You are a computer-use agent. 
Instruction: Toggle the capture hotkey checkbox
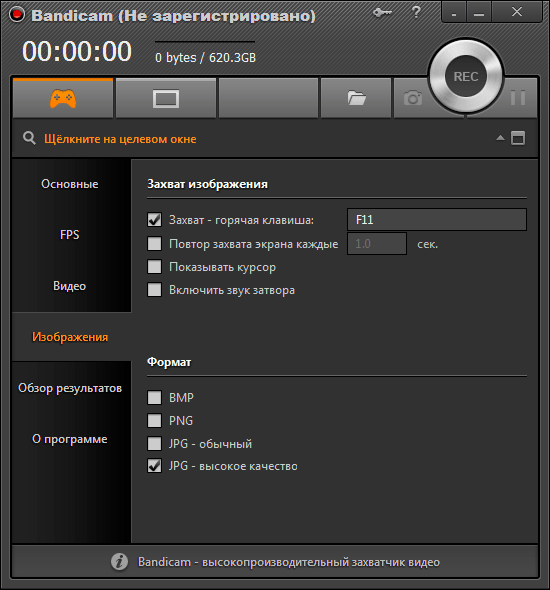154,220
